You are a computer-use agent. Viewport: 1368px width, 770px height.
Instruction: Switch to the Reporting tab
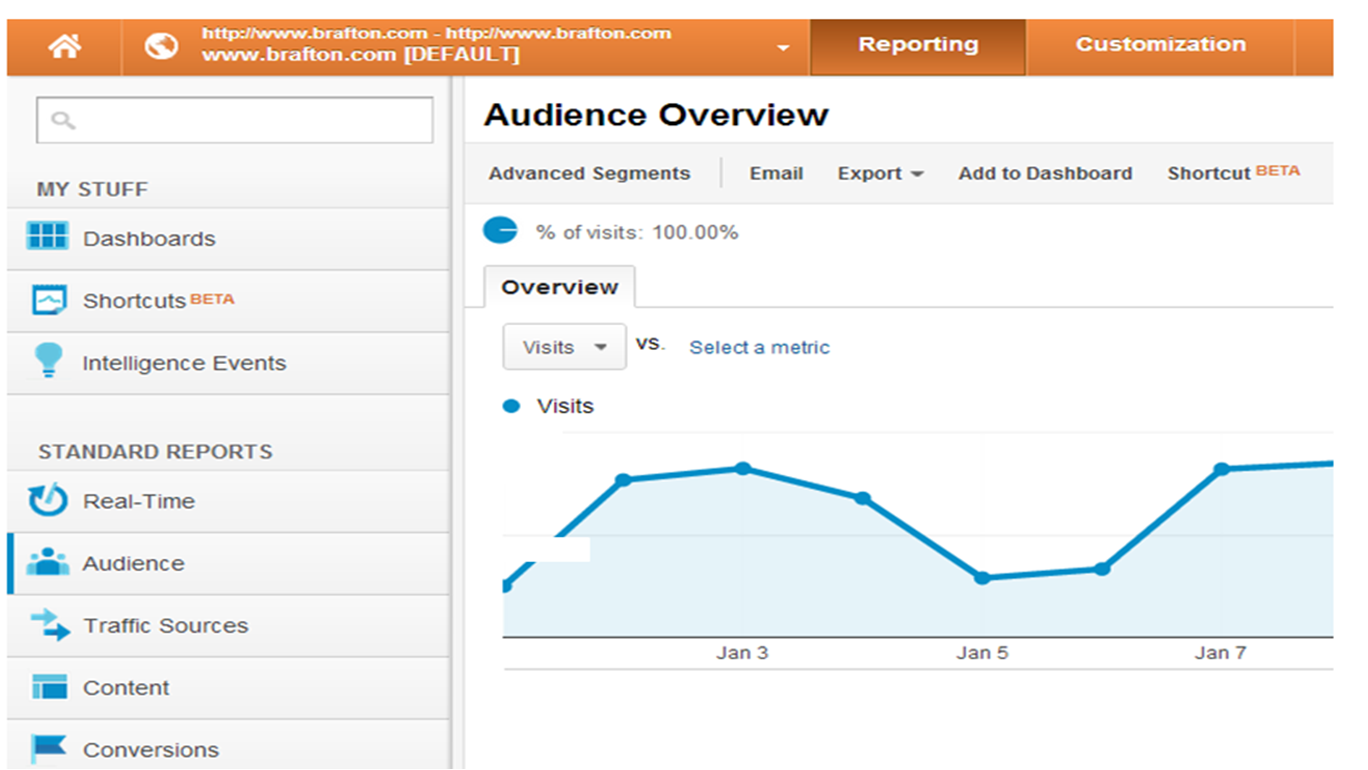(x=918, y=46)
